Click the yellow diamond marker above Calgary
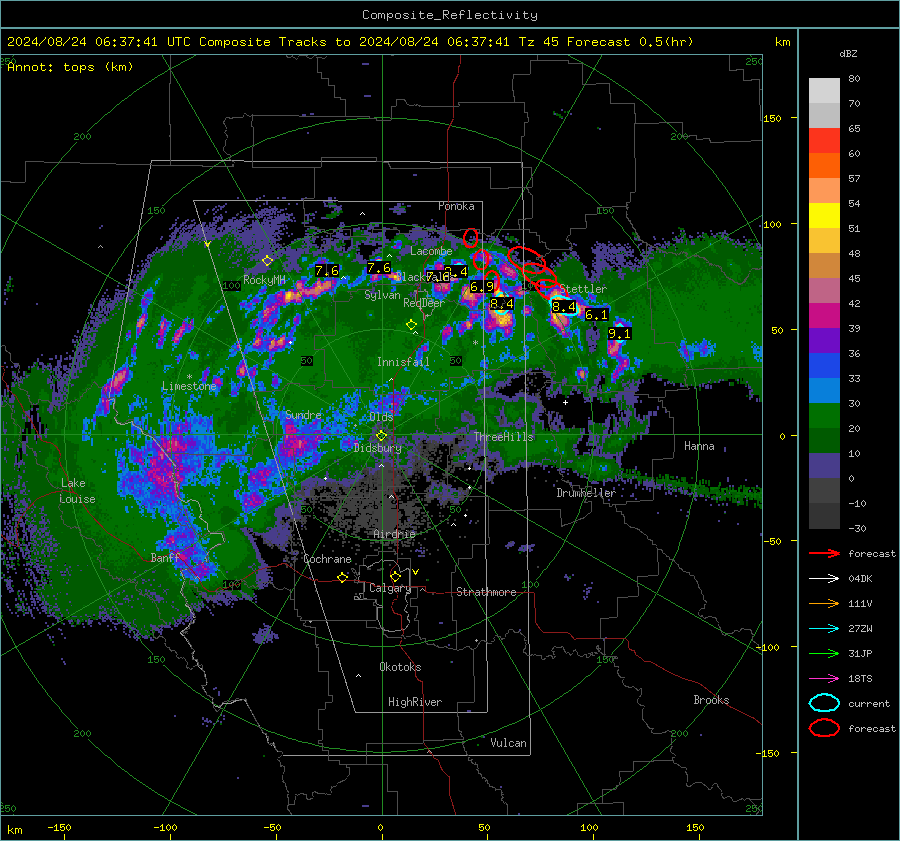This screenshot has width=900, height=841. coord(395,576)
